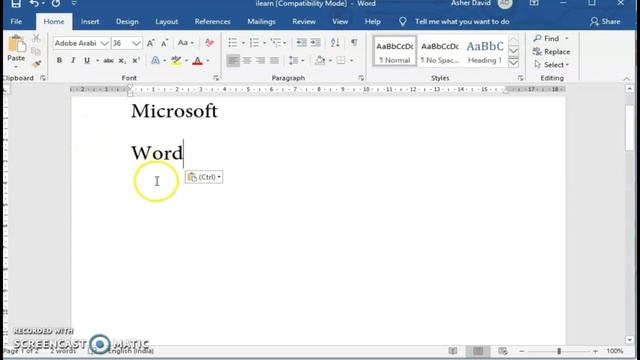Viewport: 640px width, 360px height.
Task: Increase font size with Grow Font icon
Action: 151,43
